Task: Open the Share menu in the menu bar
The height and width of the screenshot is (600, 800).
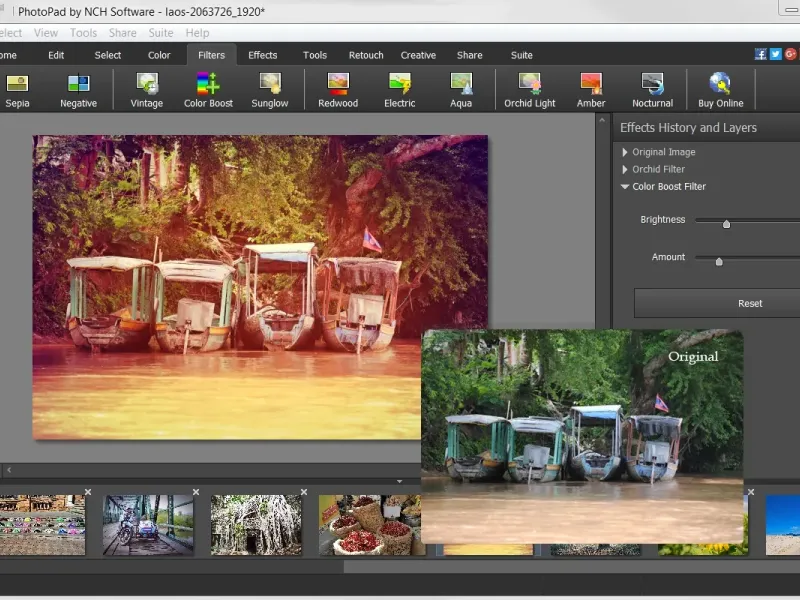Action: pos(122,33)
